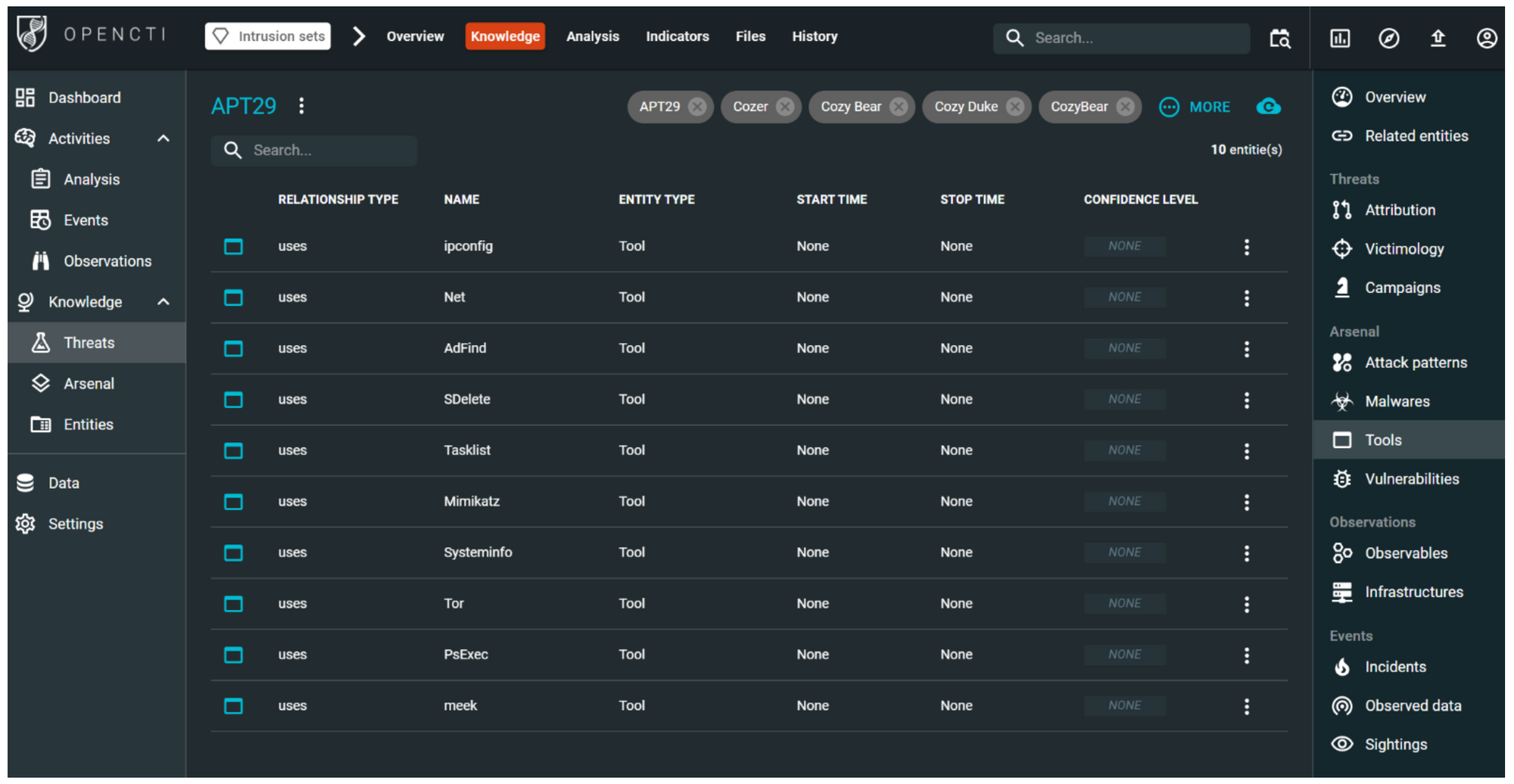Remove the Cozy Duke alias chip
This screenshot has width=1514, height=784.
point(1015,107)
